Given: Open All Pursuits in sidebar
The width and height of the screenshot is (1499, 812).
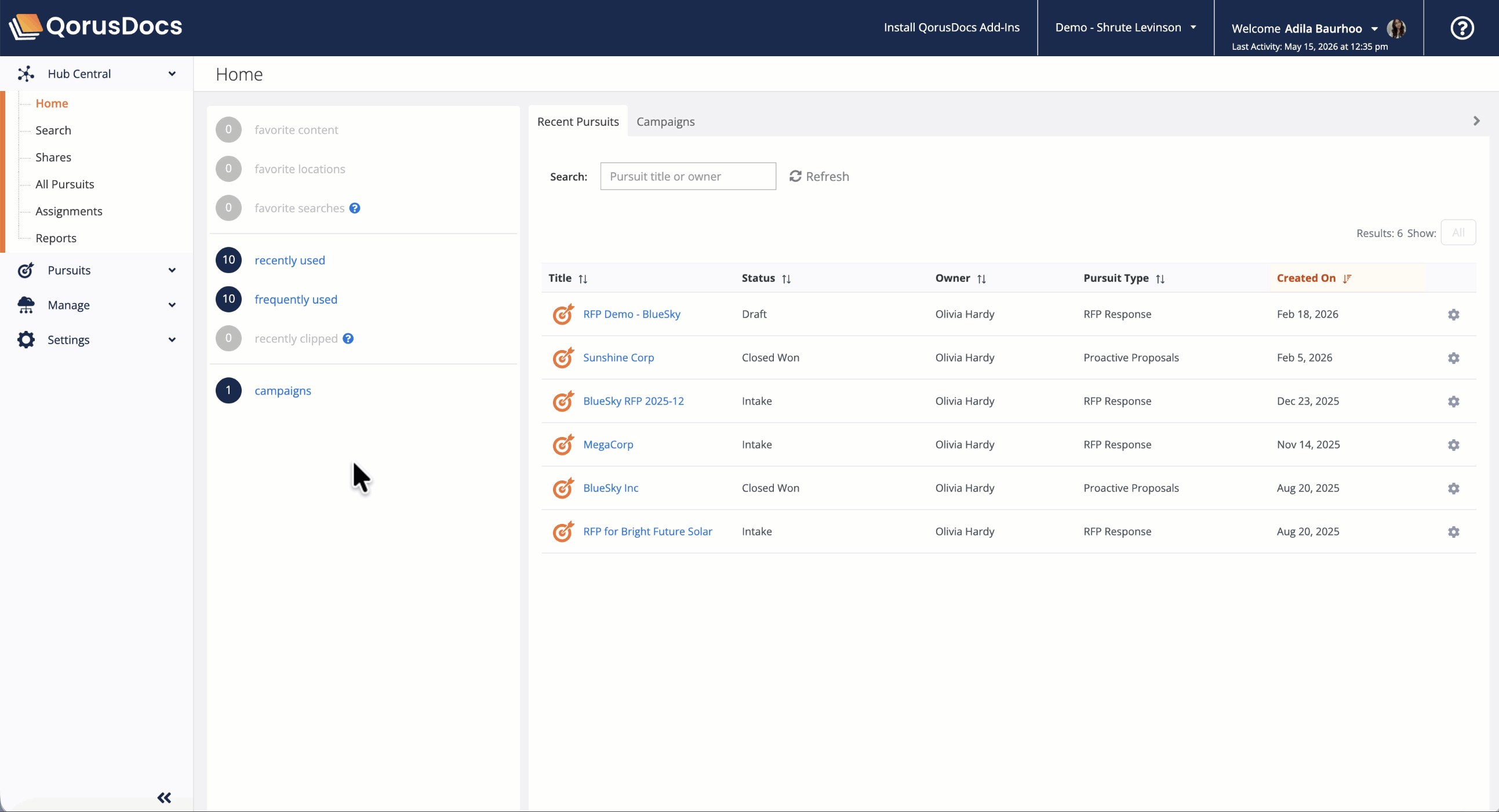Looking at the screenshot, I should [x=64, y=184].
